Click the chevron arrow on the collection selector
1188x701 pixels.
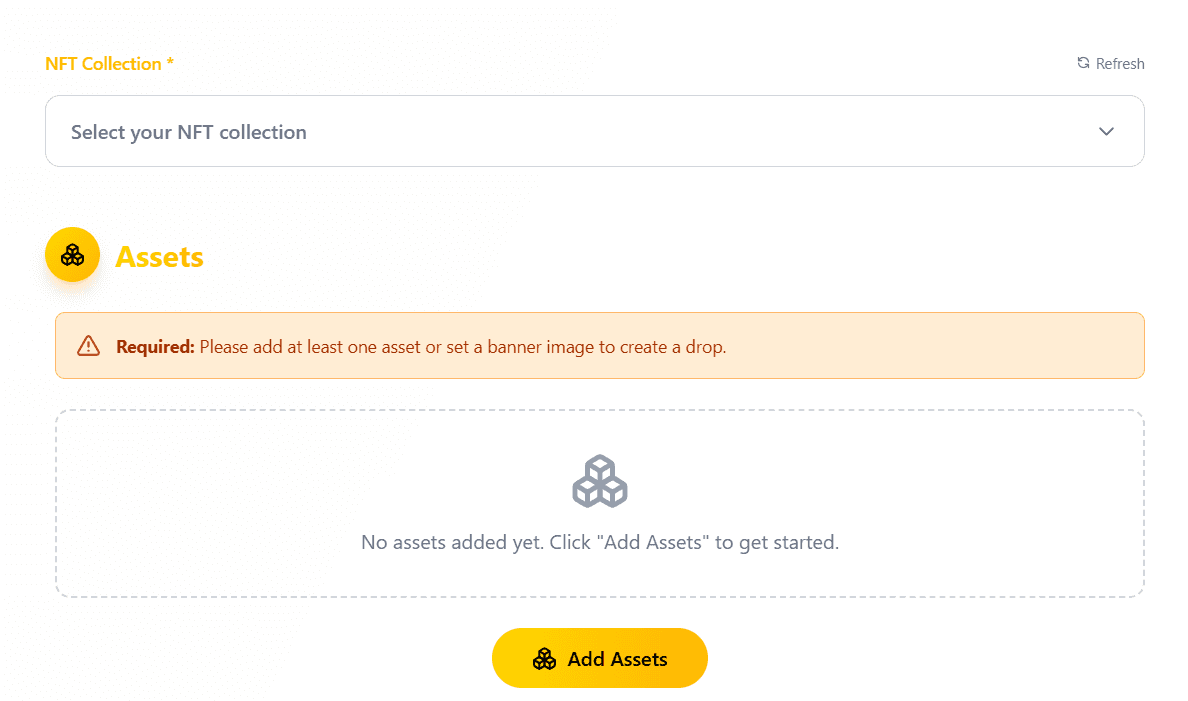1106,131
